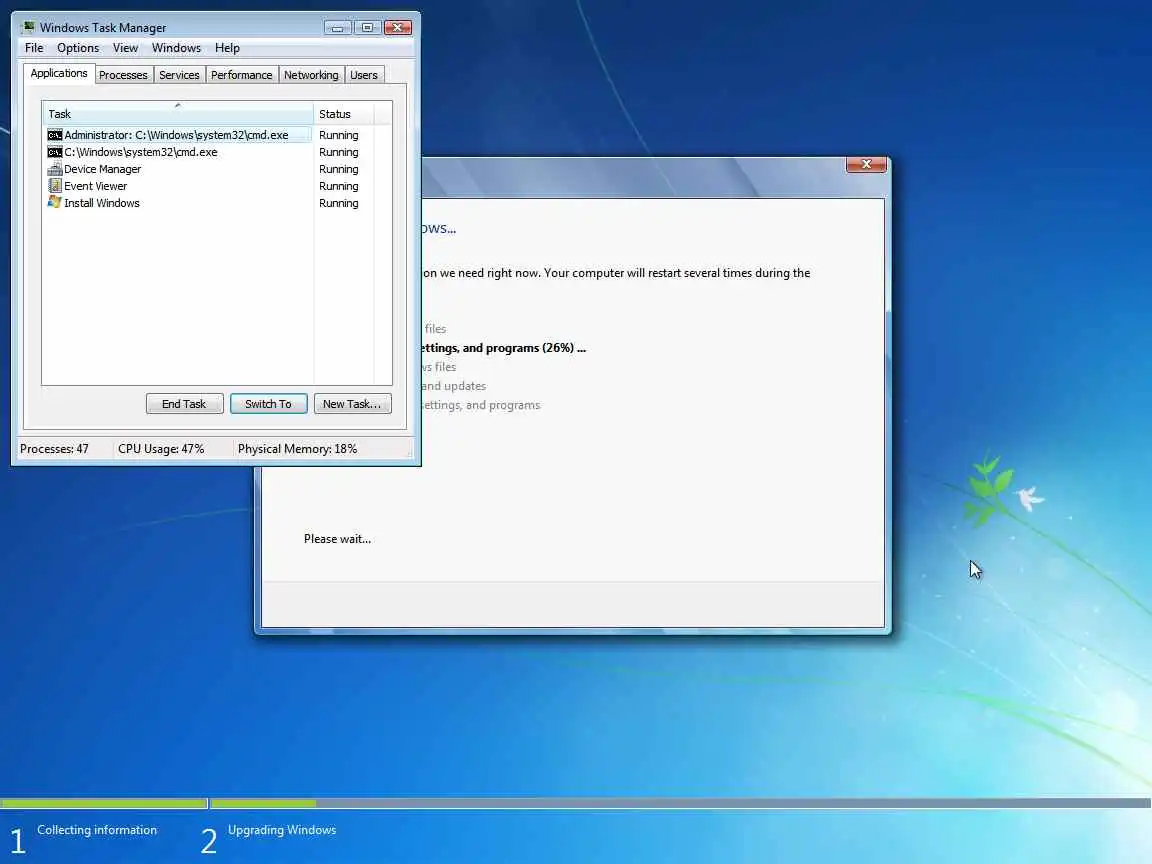Switch to the Networking tab
Screen dimensions: 1152x864
click(312, 75)
